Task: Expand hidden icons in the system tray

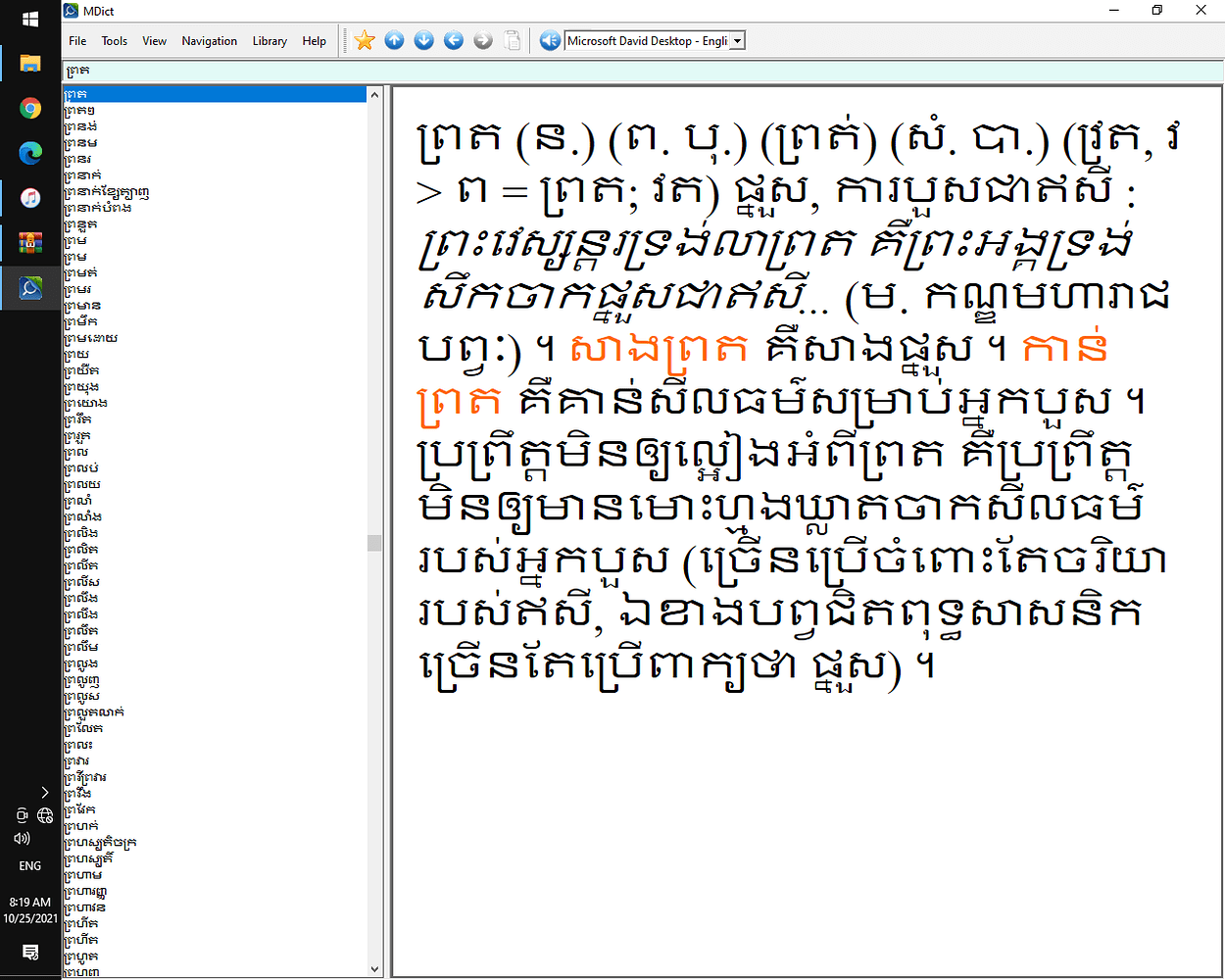Action: tap(44, 792)
